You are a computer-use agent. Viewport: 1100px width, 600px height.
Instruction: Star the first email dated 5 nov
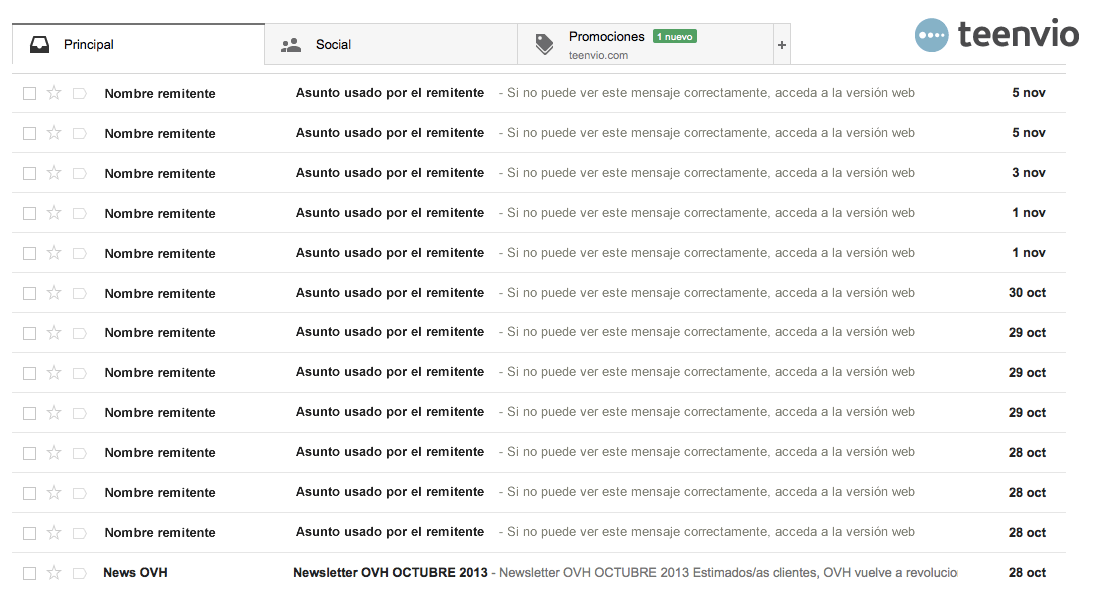[x=53, y=93]
